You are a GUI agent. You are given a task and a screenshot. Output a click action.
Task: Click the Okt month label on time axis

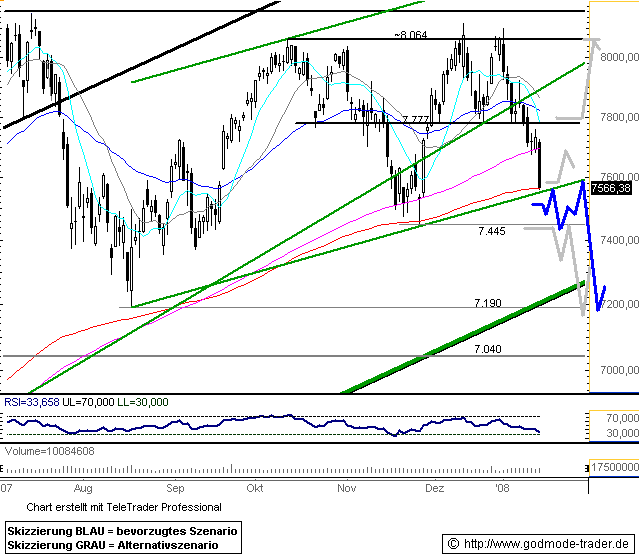point(255,488)
